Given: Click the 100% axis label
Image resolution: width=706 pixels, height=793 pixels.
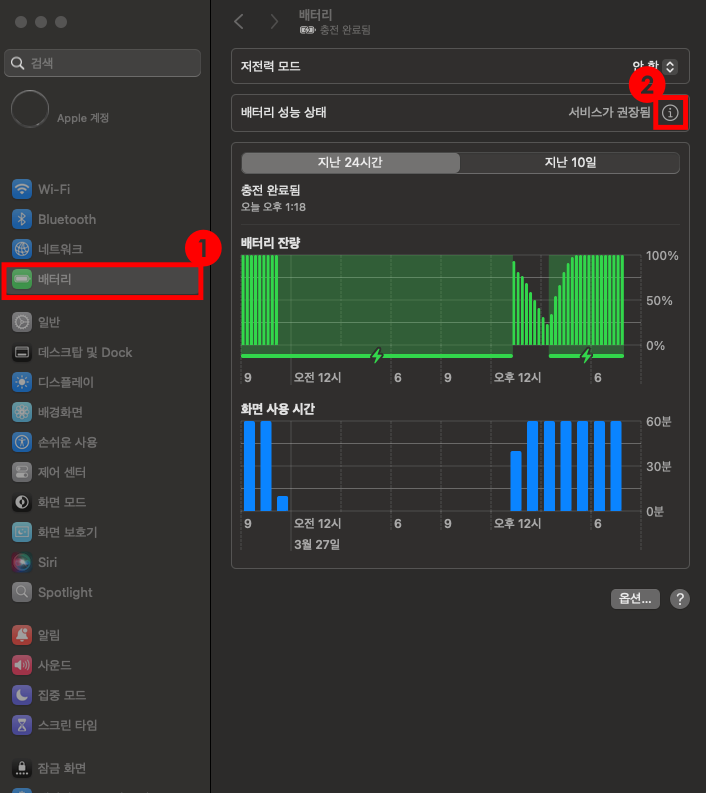Looking at the screenshot, I should 662,256.
